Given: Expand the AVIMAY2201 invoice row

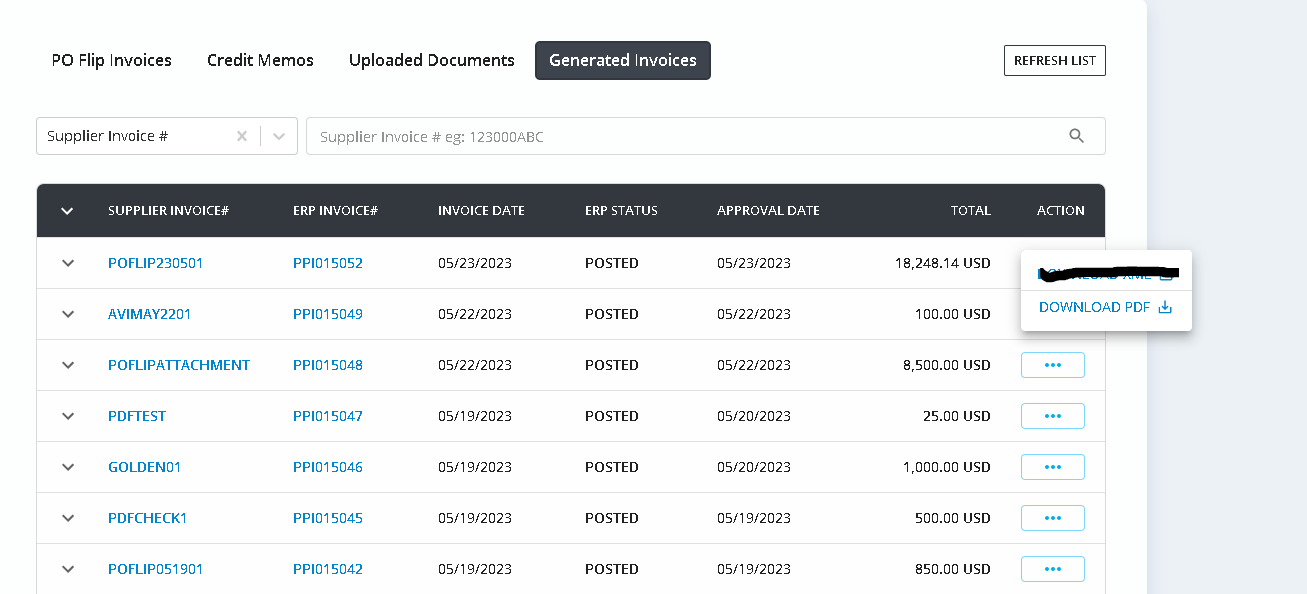Looking at the screenshot, I should 68,314.
